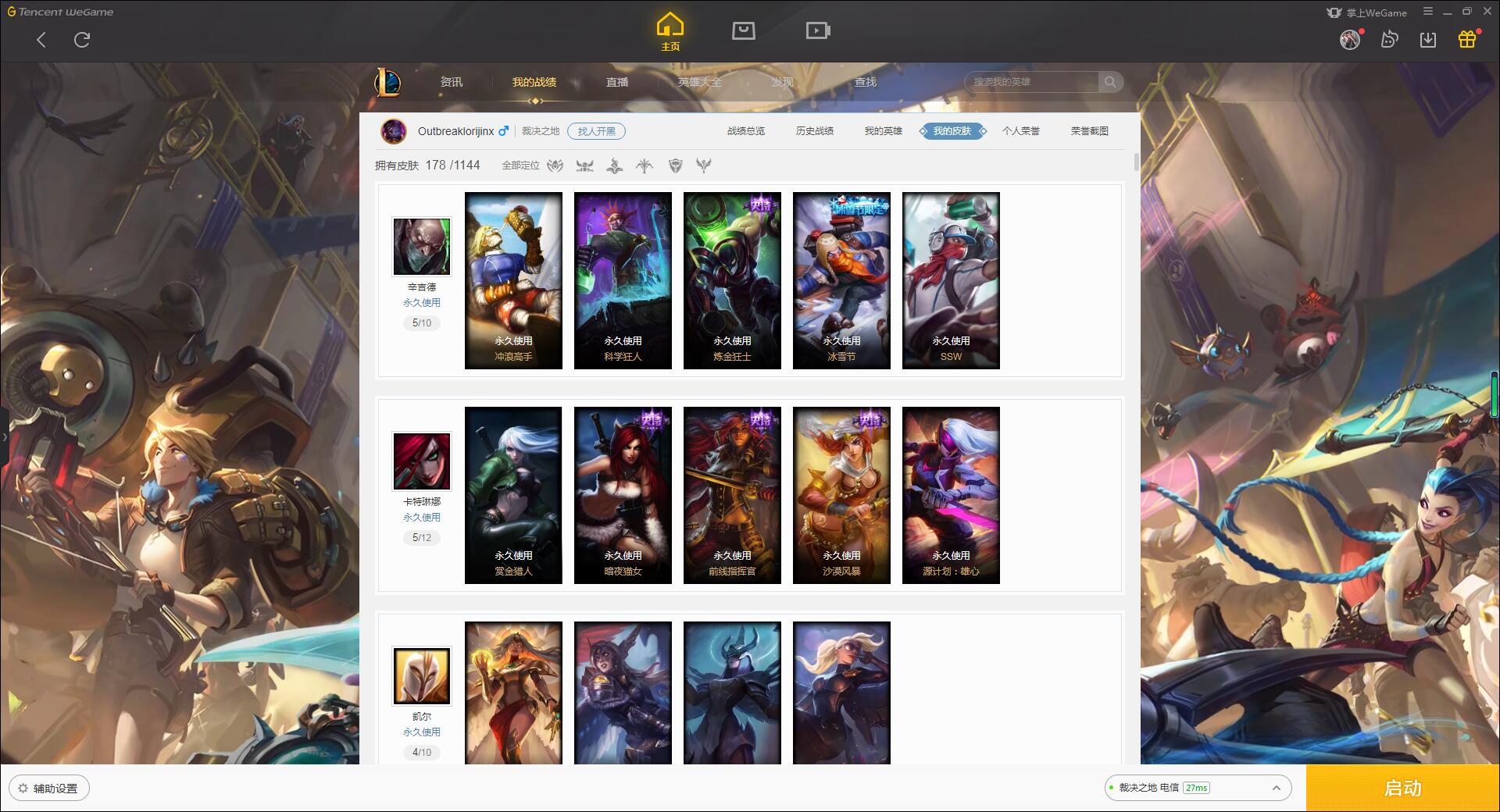
Task: Switch to the 发现 tab
Action: (x=783, y=82)
